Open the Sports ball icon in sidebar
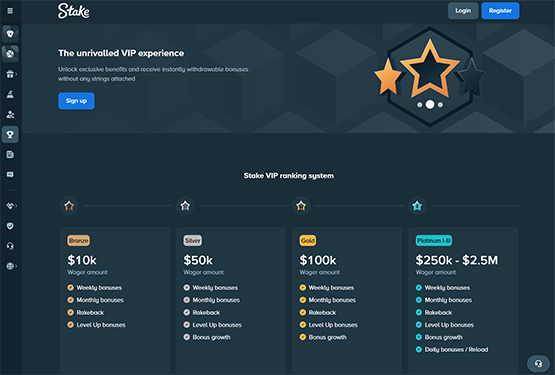The width and height of the screenshot is (555, 375). point(10,54)
